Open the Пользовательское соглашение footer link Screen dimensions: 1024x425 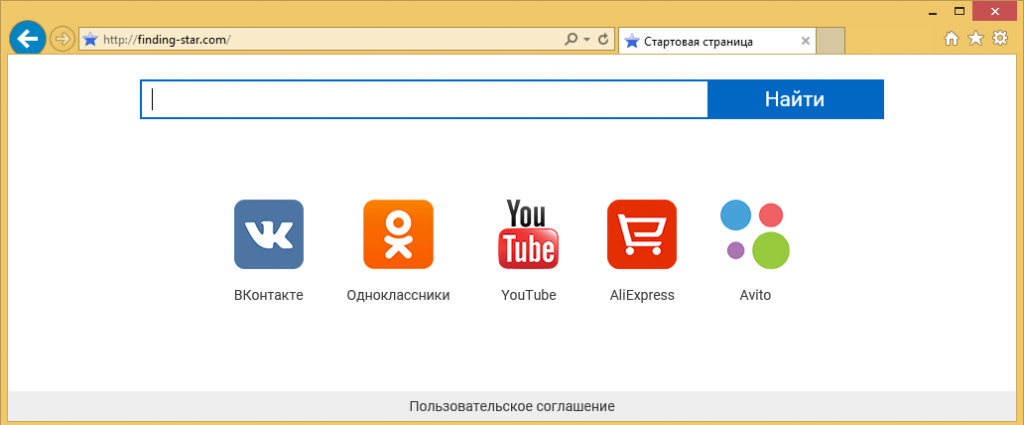coord(512,406)
